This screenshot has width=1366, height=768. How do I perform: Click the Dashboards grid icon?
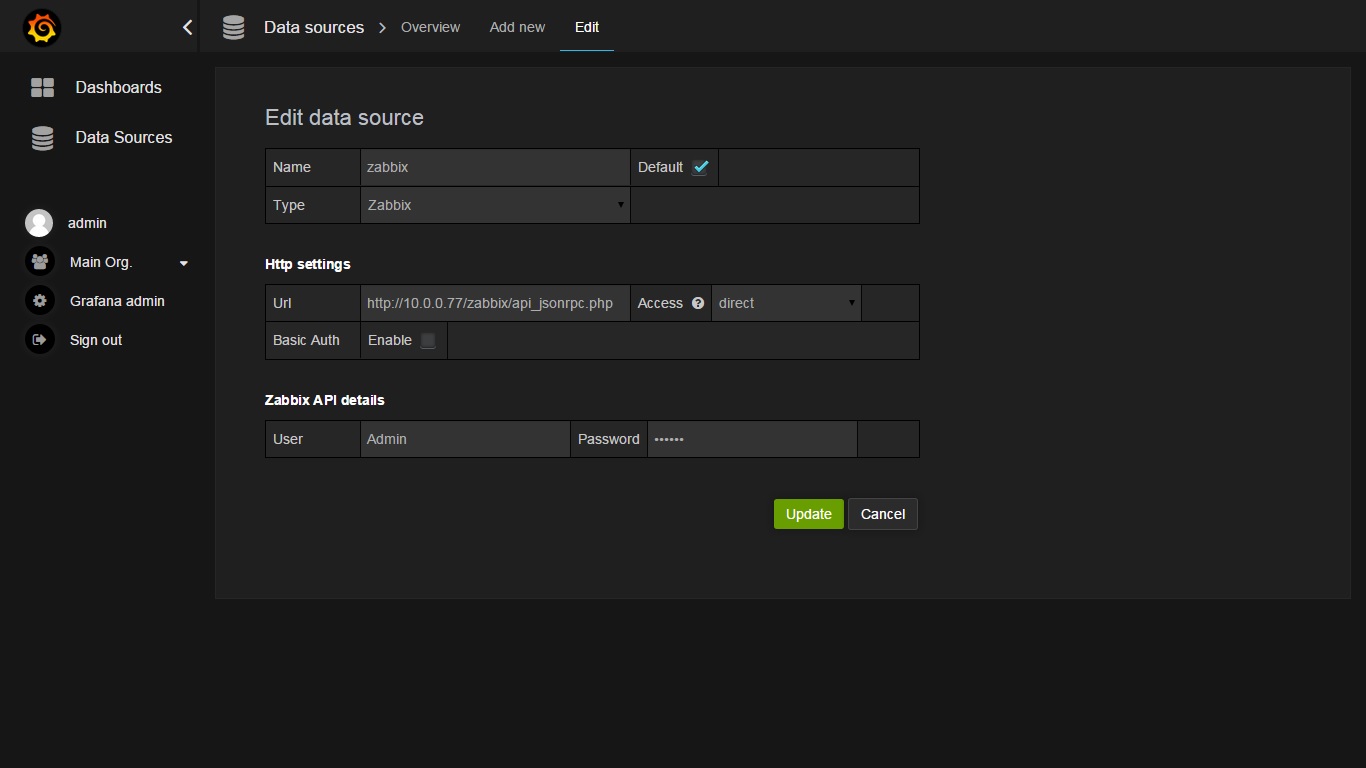click(x=42, y=88)
